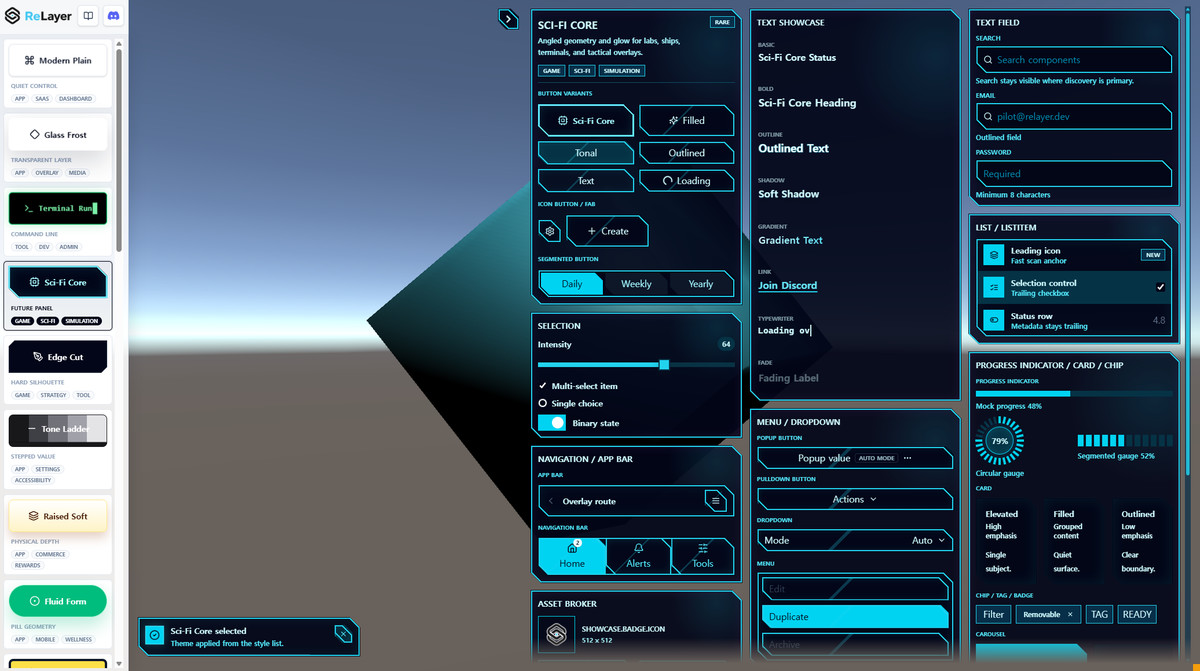1200x671 pixels.
Task: Click the TAG chip
Action: pos(1099,614)
